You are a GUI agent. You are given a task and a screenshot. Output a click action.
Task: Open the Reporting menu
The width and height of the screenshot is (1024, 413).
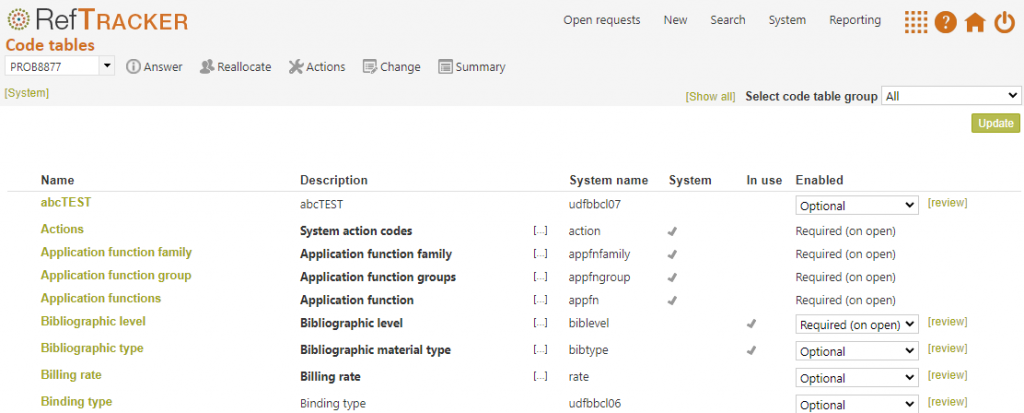pos(855,20)
